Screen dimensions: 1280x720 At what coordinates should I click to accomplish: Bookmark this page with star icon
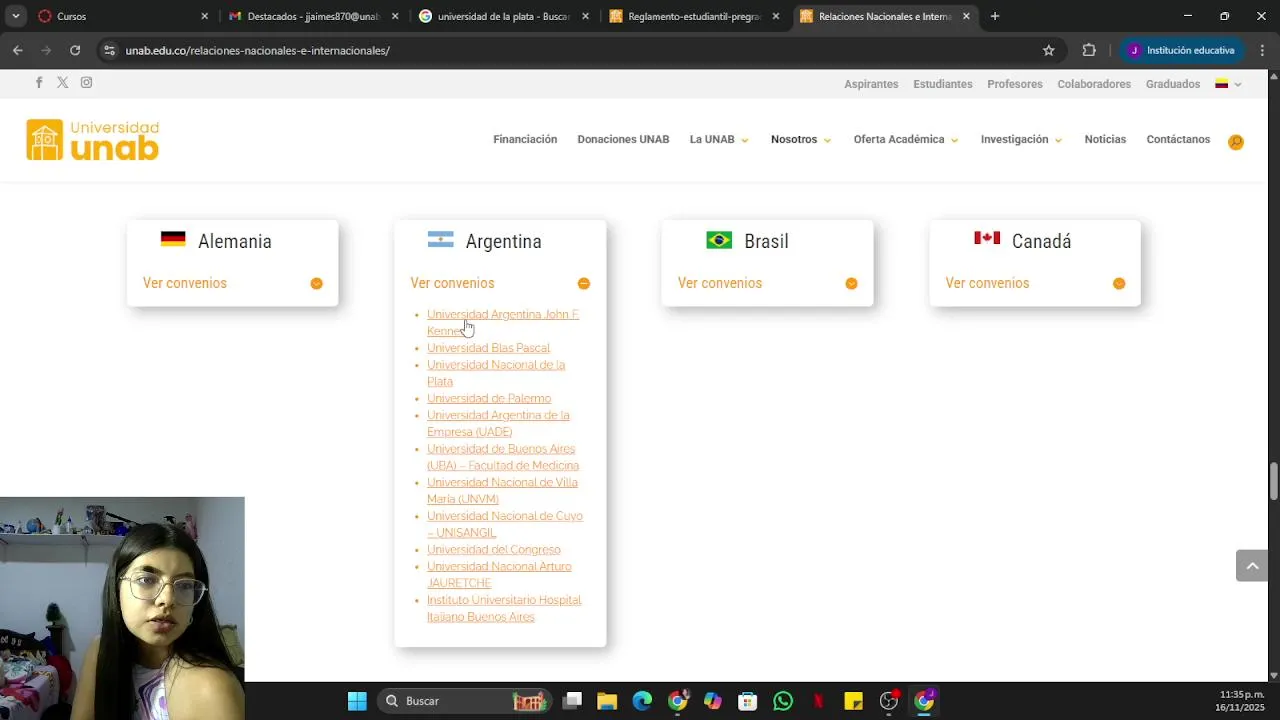tap(1049, 50)
